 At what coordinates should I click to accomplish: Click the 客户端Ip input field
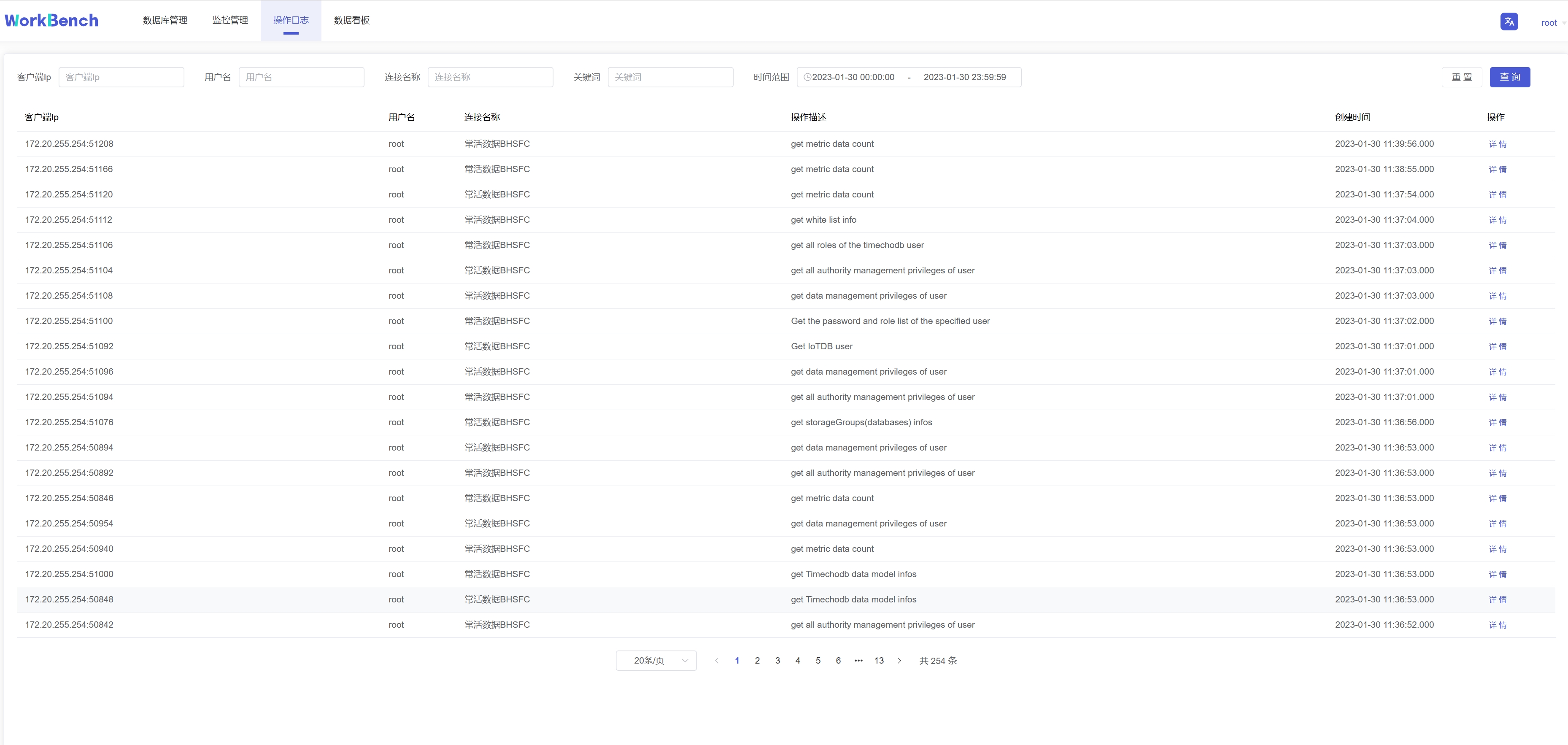(121, 77)
